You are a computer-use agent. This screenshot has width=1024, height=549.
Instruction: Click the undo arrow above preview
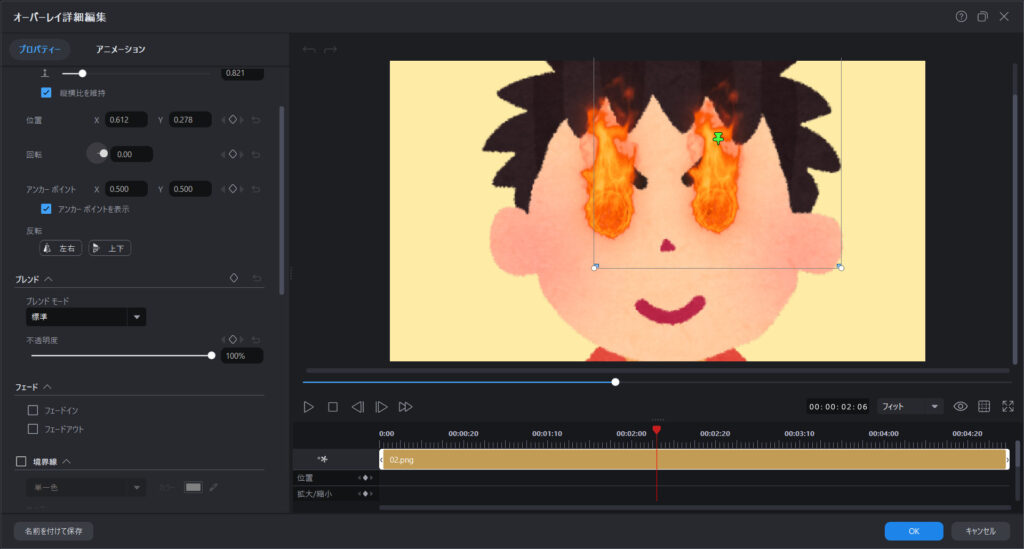(x=309, y=49)
